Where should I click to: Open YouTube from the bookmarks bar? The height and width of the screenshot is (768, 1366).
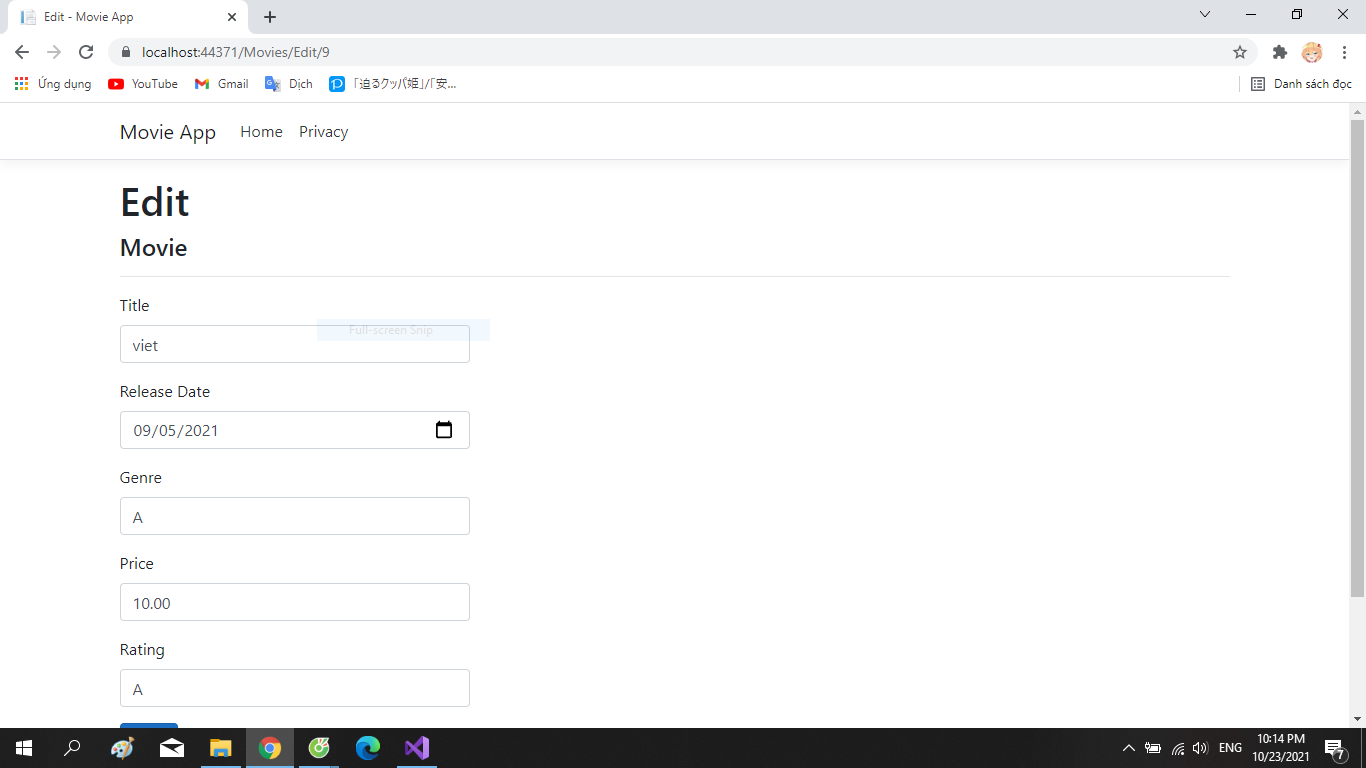point(142,84)
